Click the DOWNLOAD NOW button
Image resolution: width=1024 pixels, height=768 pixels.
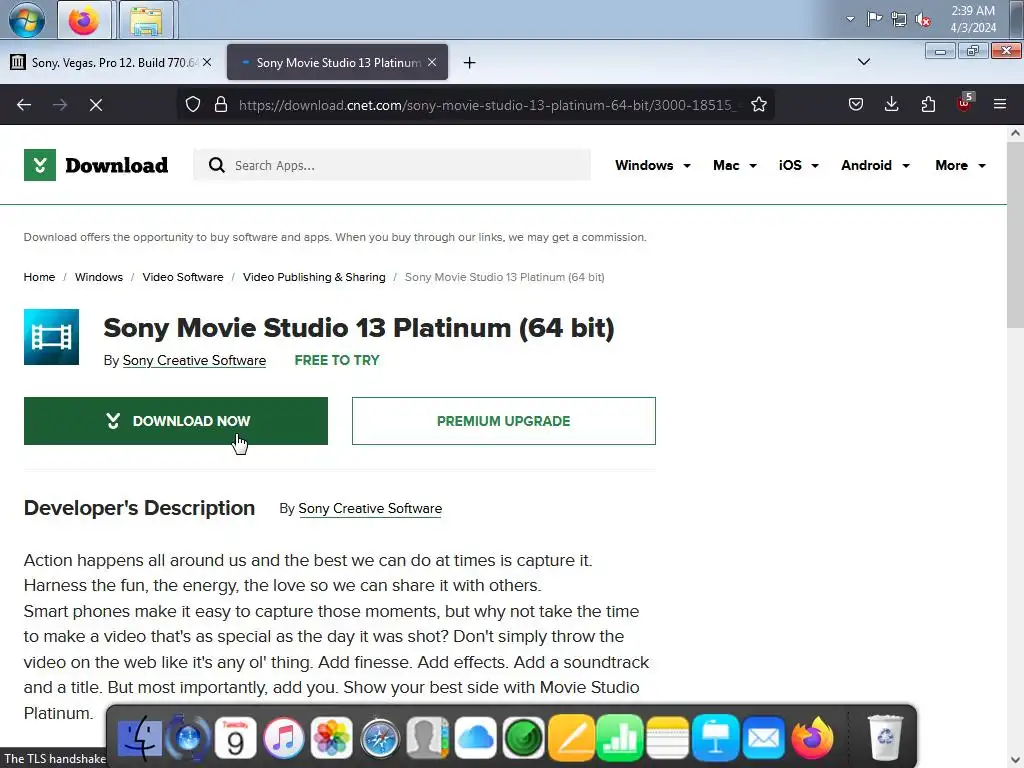[176, 421]
